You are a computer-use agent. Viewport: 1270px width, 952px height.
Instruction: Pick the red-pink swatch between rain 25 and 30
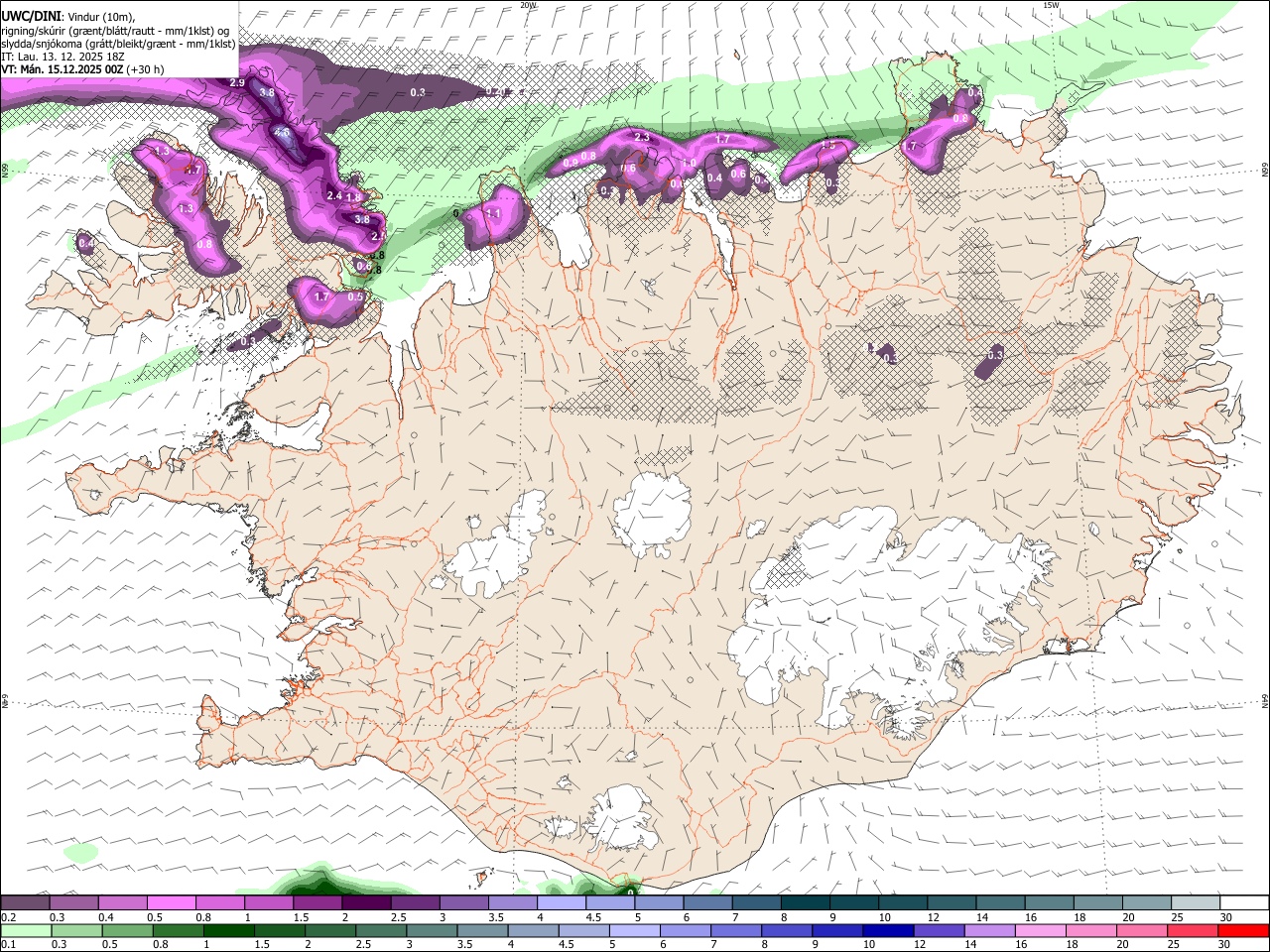pos(1192,931)
